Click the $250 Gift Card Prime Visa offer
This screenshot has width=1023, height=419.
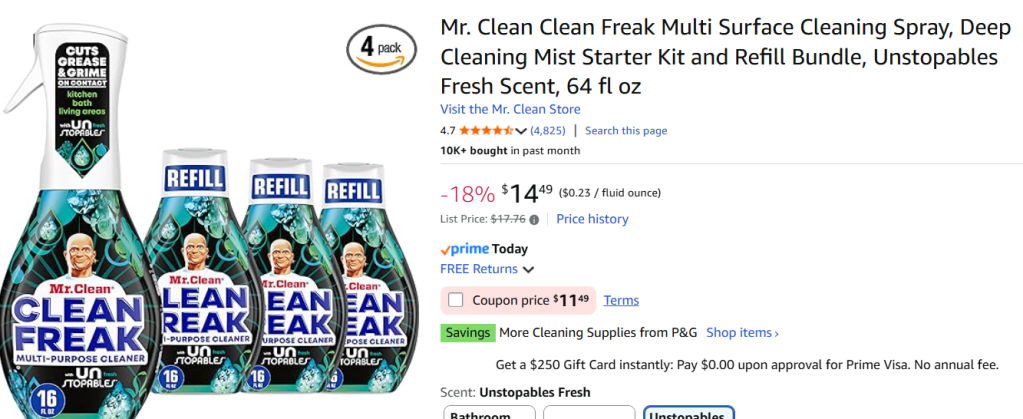pos(747,364)
